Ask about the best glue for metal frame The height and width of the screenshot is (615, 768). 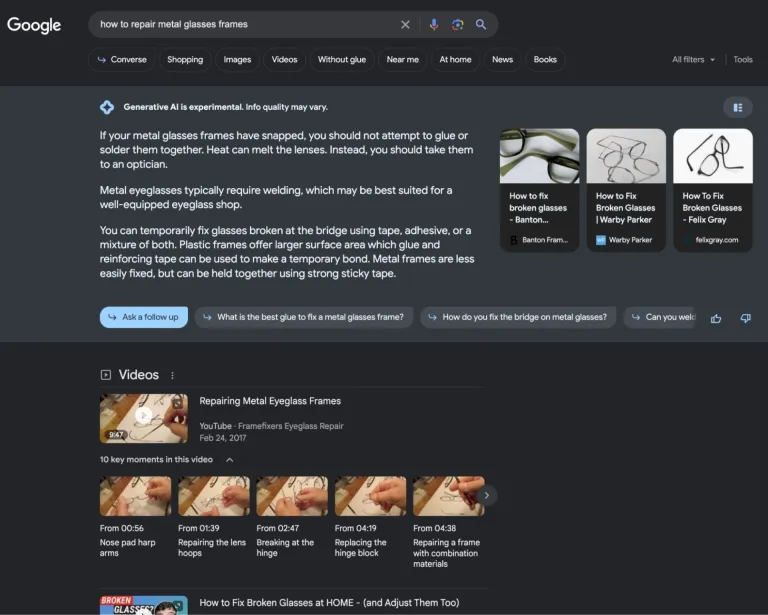click(304, 317)
